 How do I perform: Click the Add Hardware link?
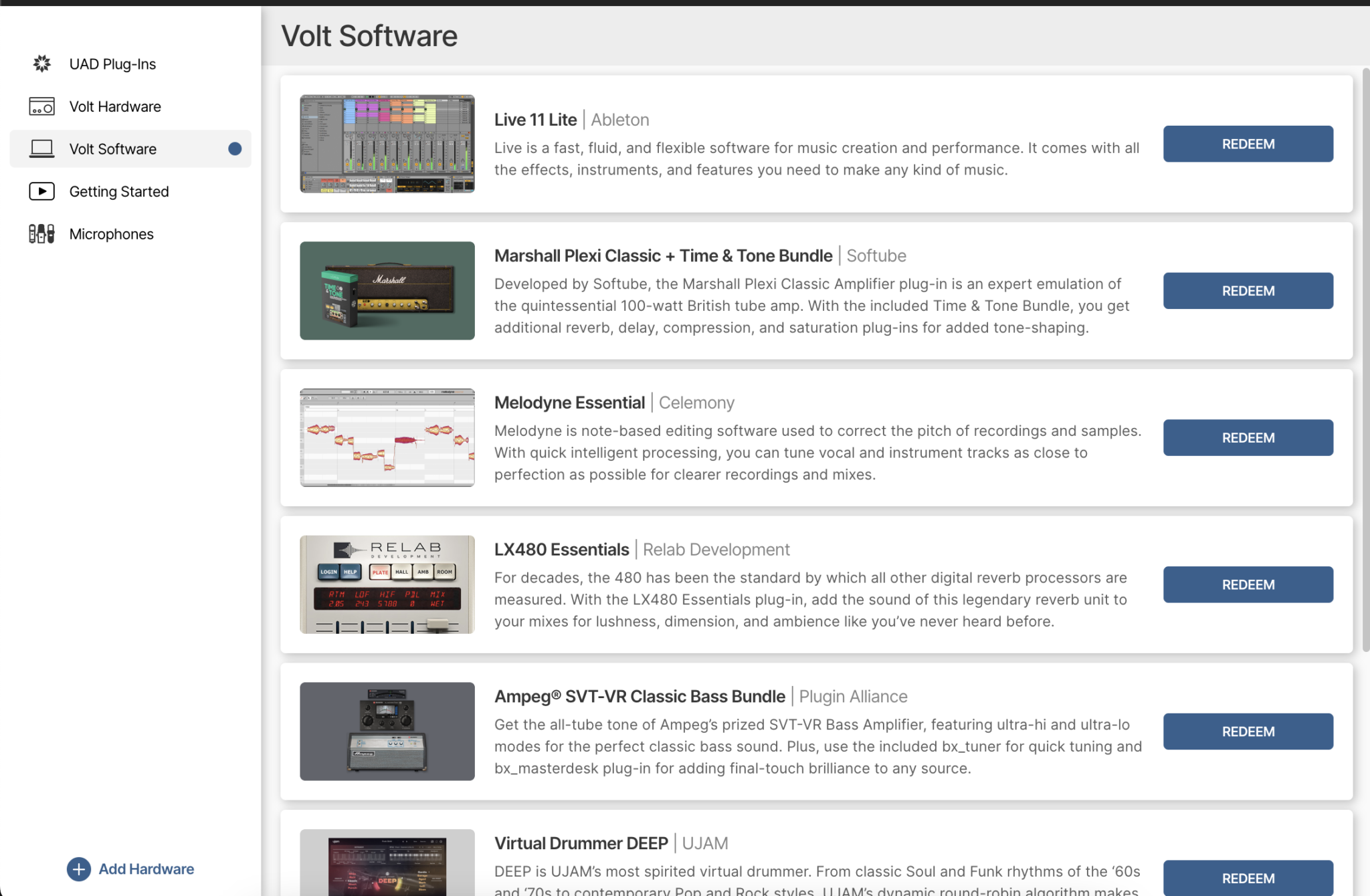click(x=146, y=869)
